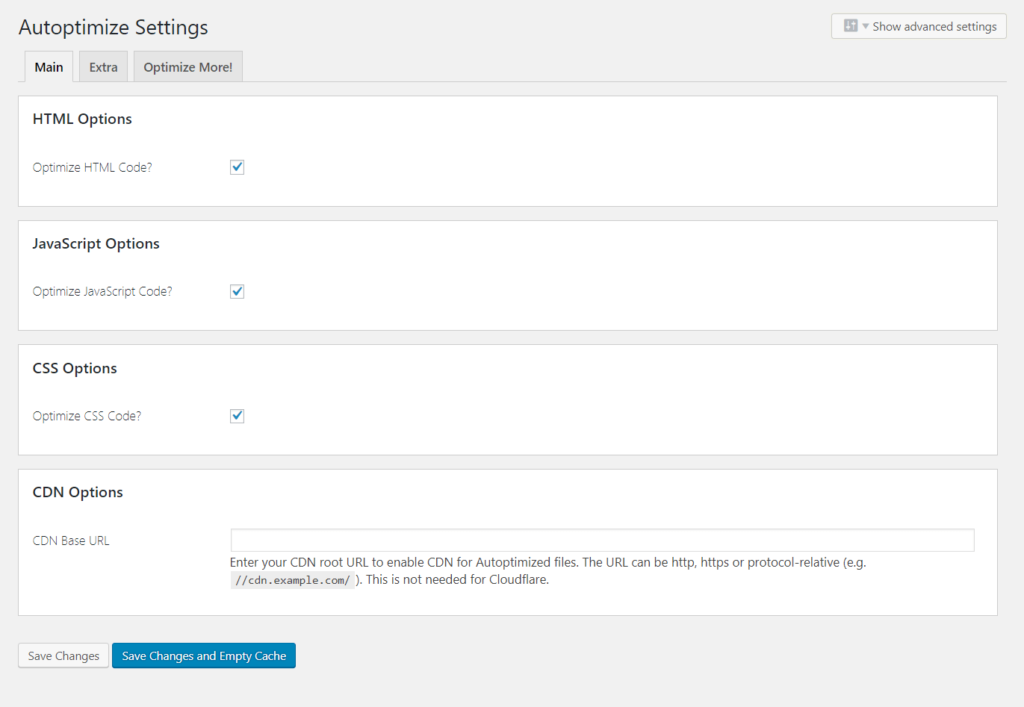Click the JavaScript Options heading
Screen dimensions: 1024x707
[96, 244]
